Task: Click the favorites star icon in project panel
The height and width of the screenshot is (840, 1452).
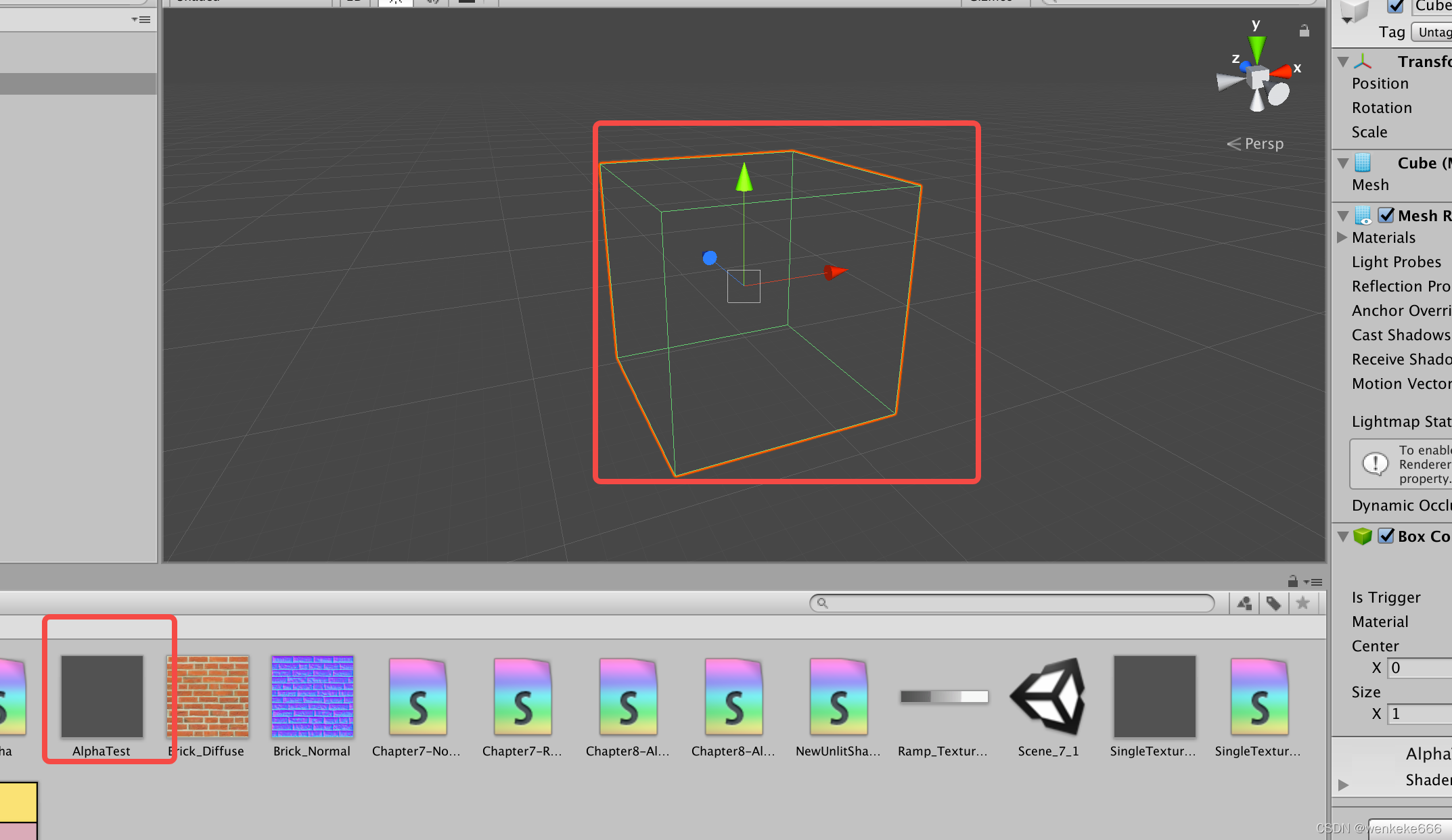Action: point(1302,603)
